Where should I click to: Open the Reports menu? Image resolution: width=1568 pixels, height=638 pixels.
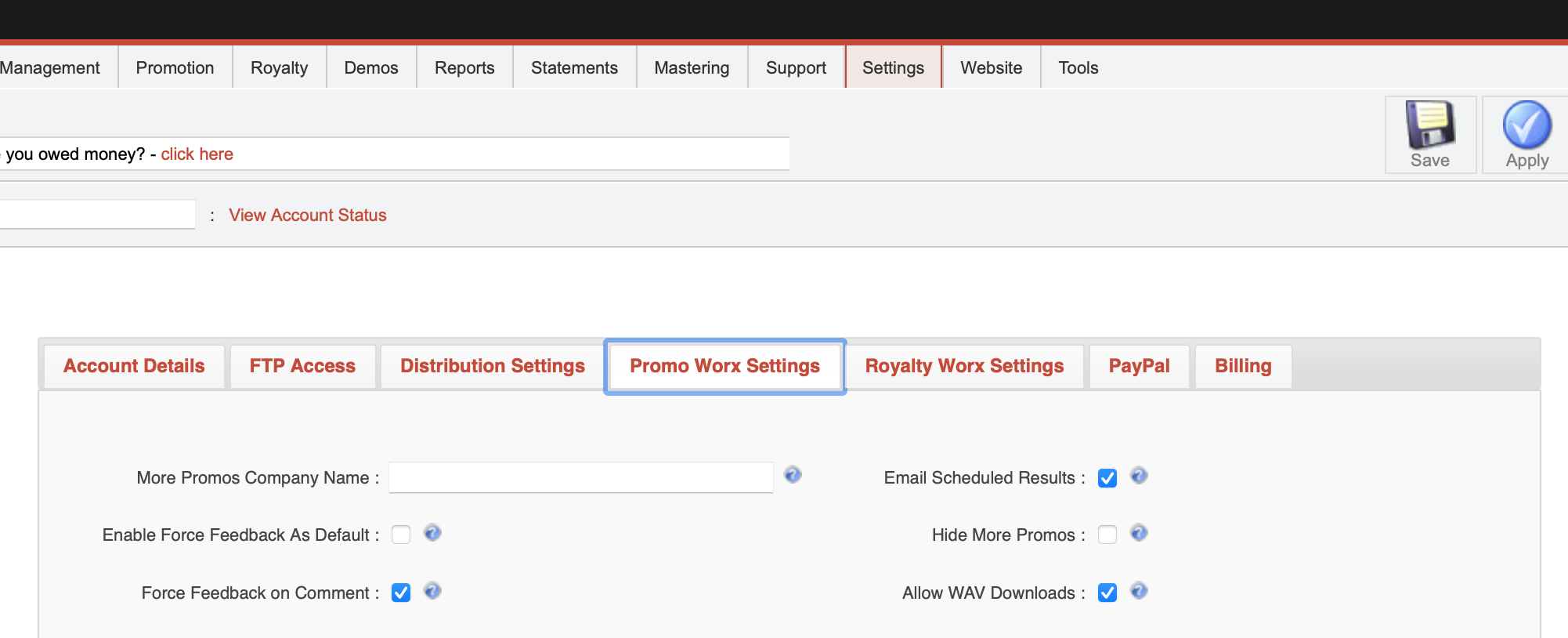pos(464,68)
